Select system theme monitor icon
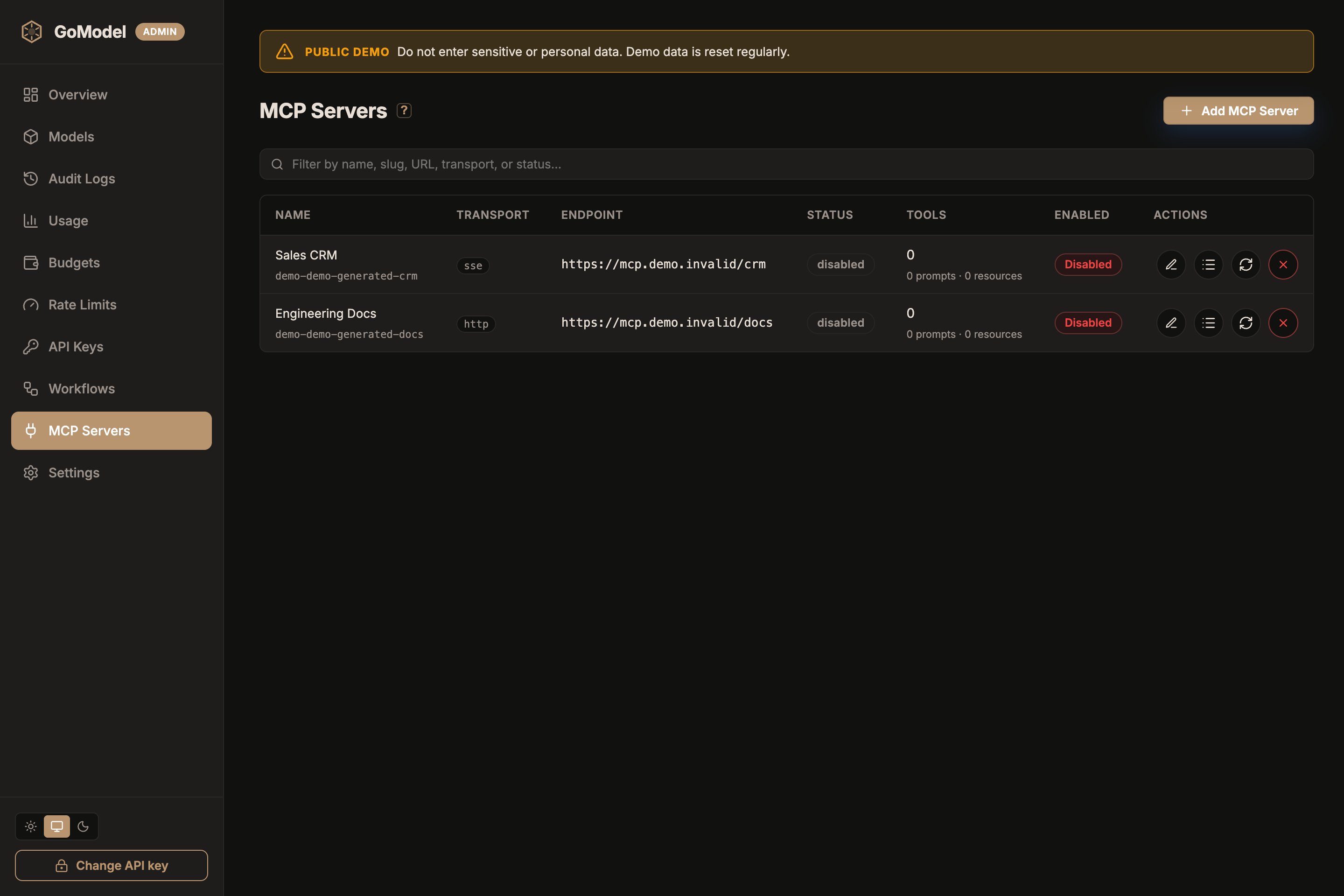Screen dimensions: 1344x896 click(57, 826)
